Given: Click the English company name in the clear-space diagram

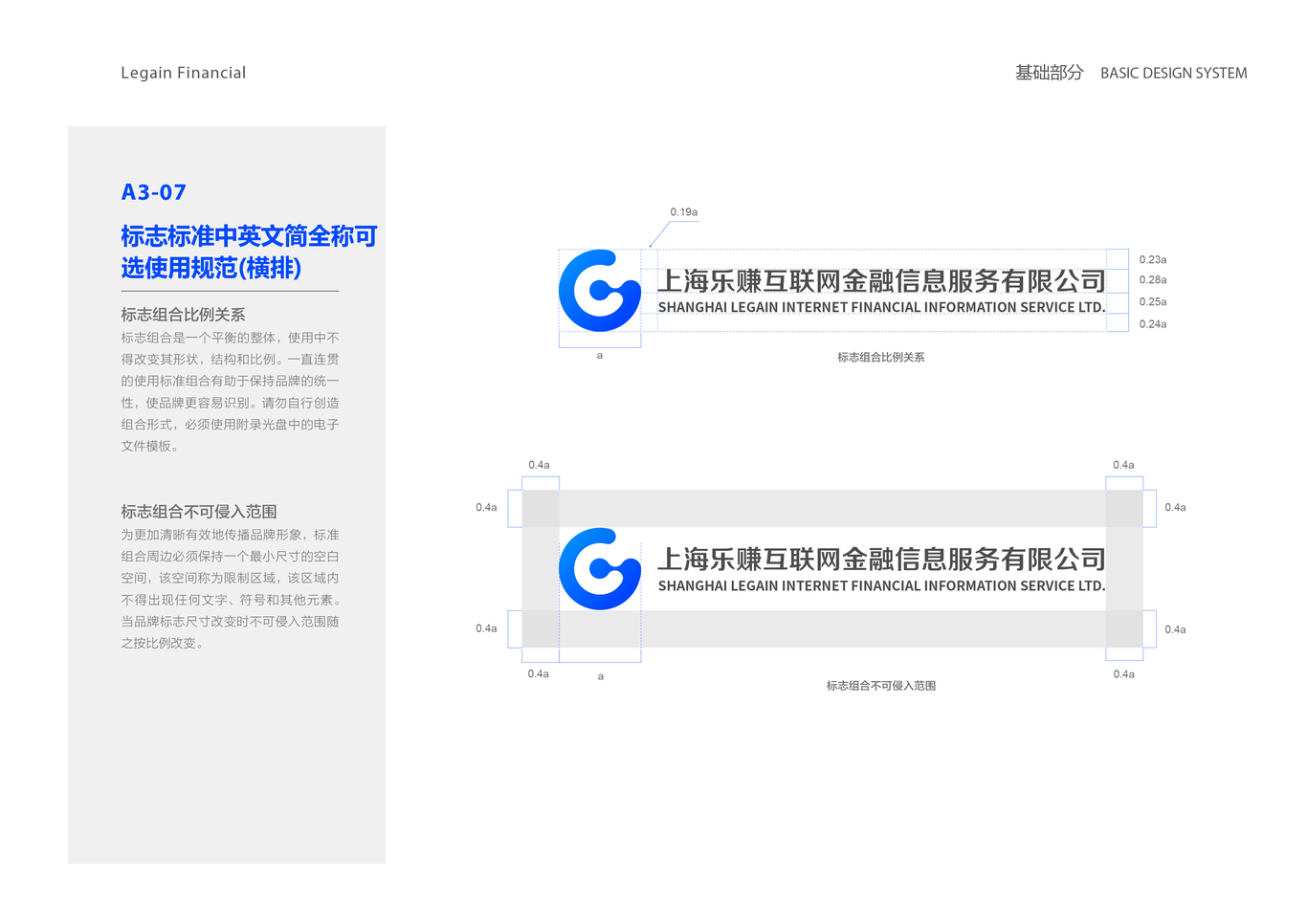Looking at the screenshot, I should (881, 585).
